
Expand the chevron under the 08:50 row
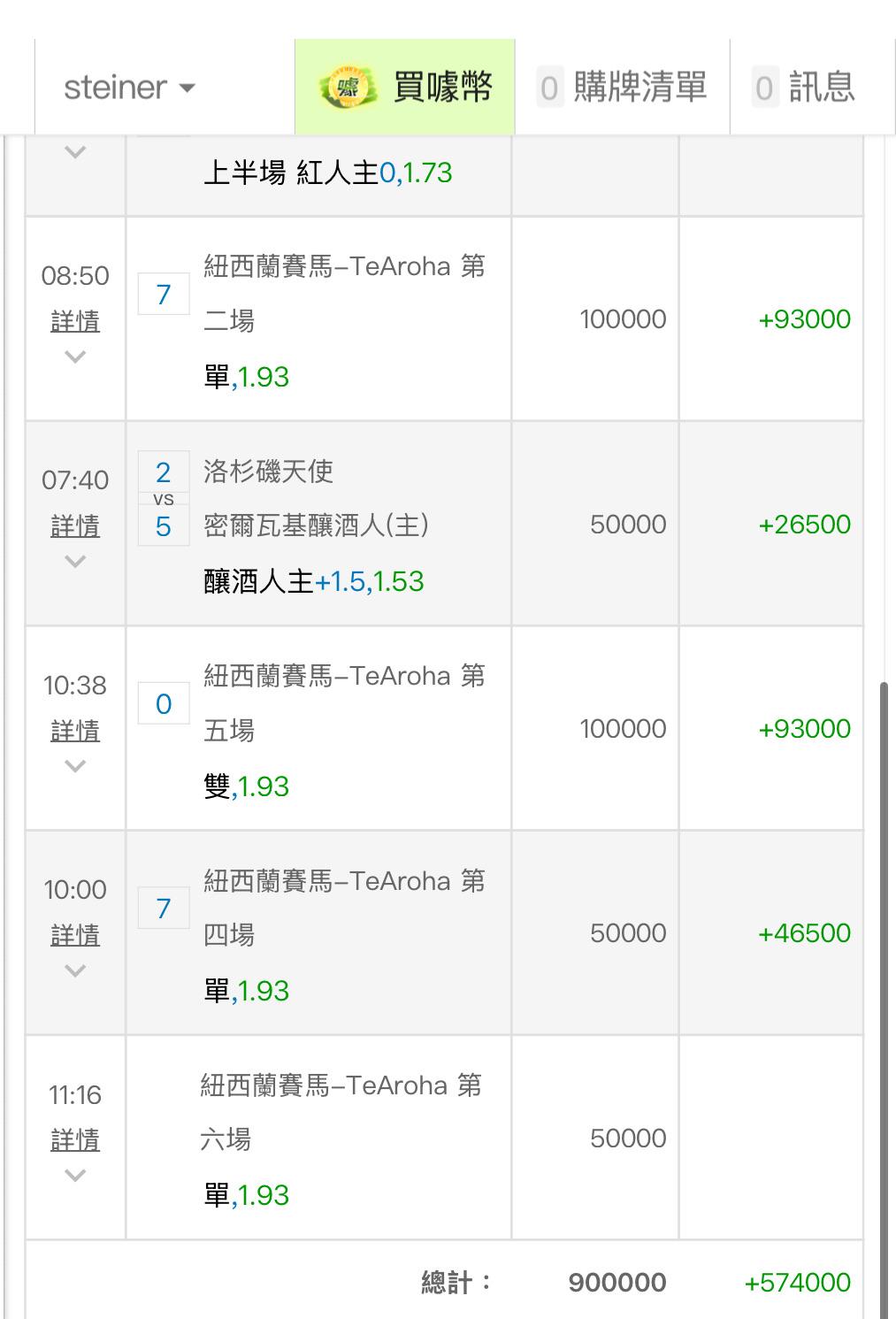coord(75,357)
